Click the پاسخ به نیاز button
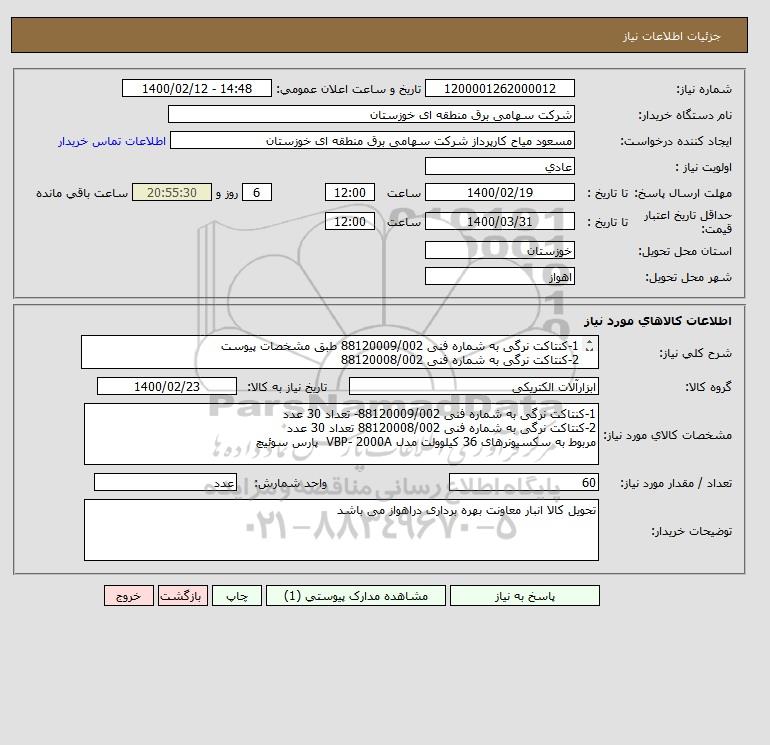 [524, 596]
